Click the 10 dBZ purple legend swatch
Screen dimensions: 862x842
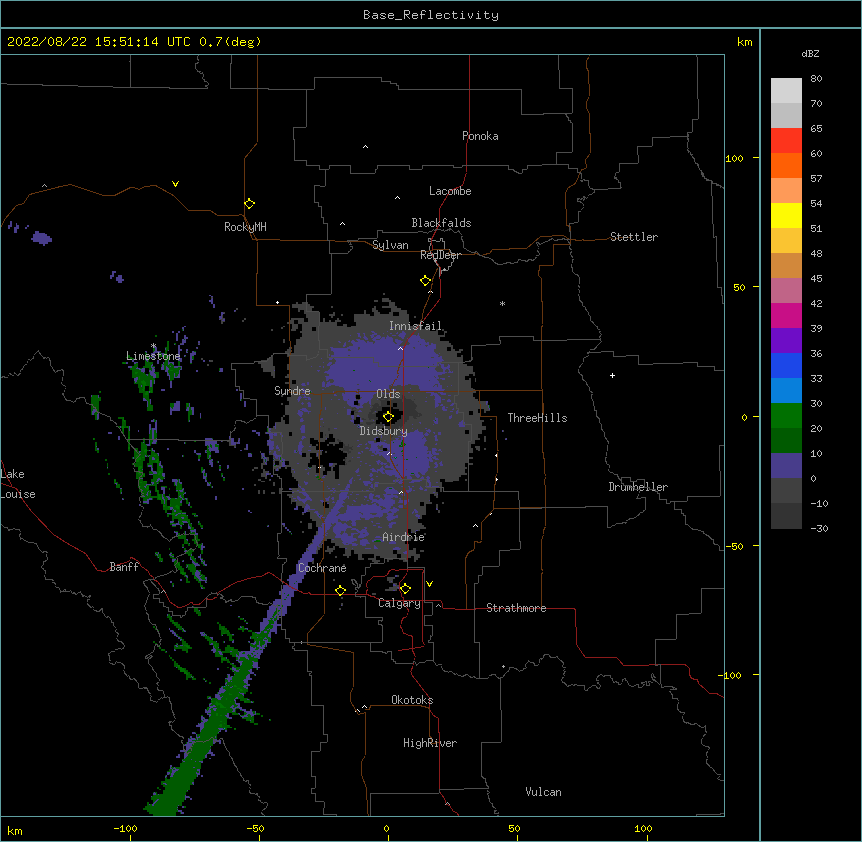tap(786, 466)
